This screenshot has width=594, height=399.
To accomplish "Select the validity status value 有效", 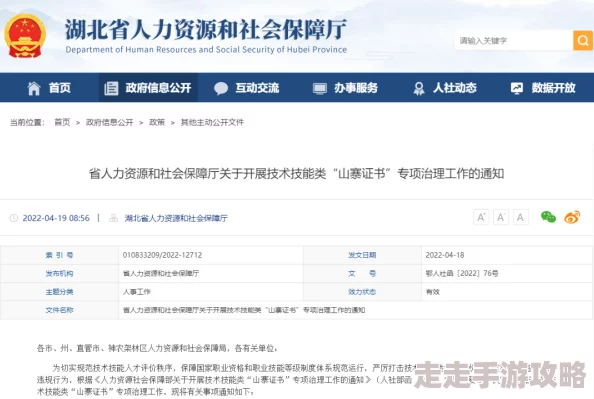I will (x=433, y=292).
